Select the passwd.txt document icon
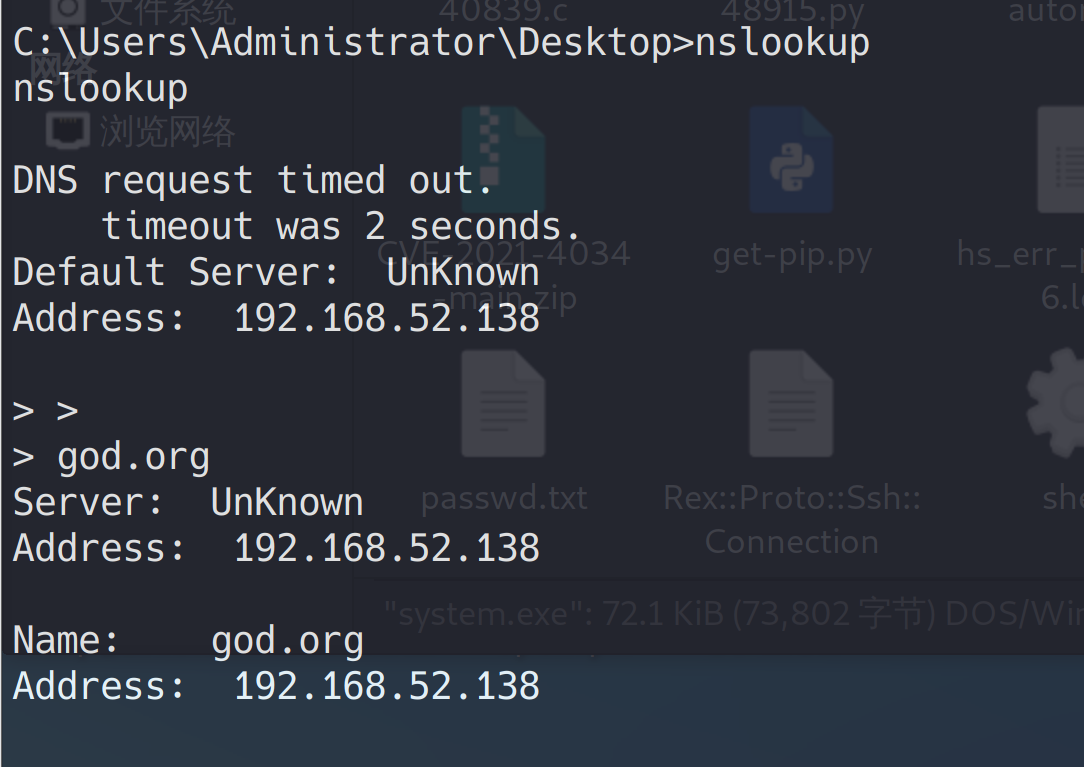Screen dimensions: 1084x767 (503, 403)
